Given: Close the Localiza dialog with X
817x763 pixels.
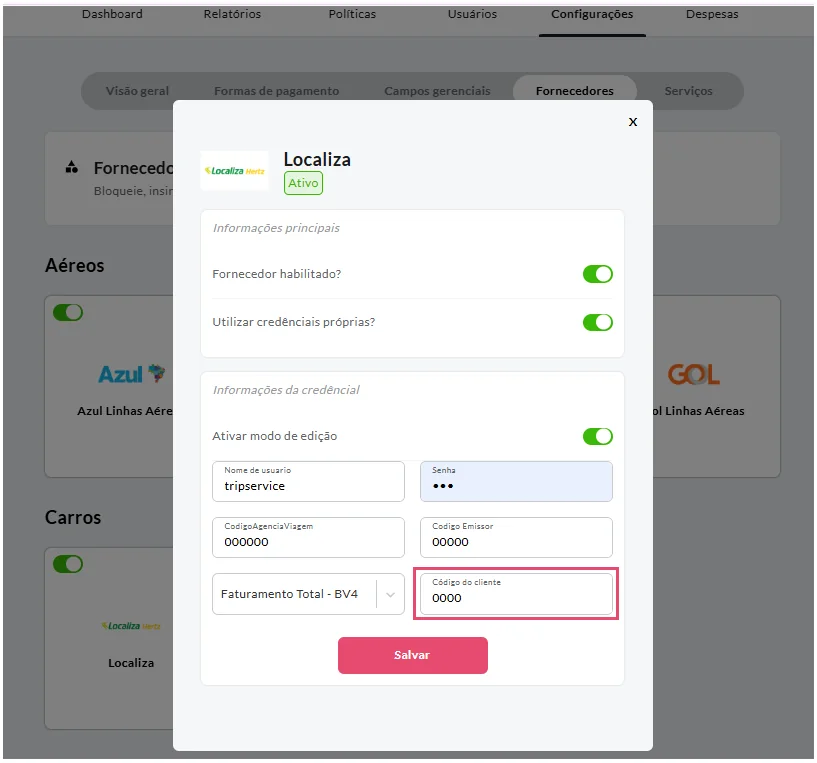Looking at the screenshot, I should [x=633, y=122].
